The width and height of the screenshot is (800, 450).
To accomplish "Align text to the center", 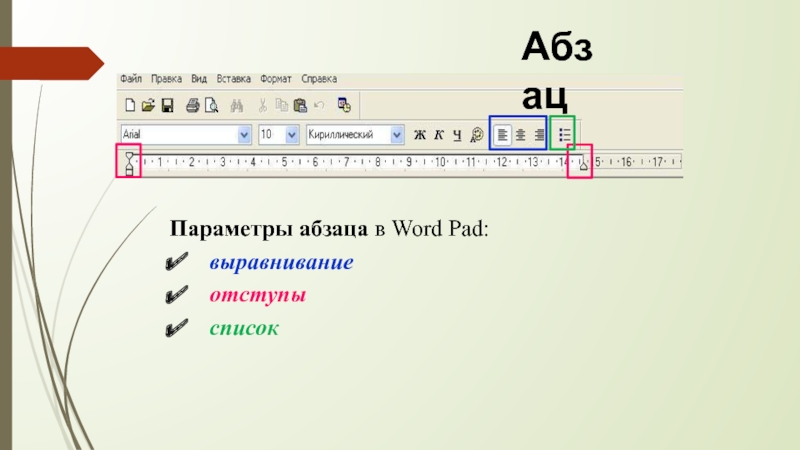I will coord(520,134).
